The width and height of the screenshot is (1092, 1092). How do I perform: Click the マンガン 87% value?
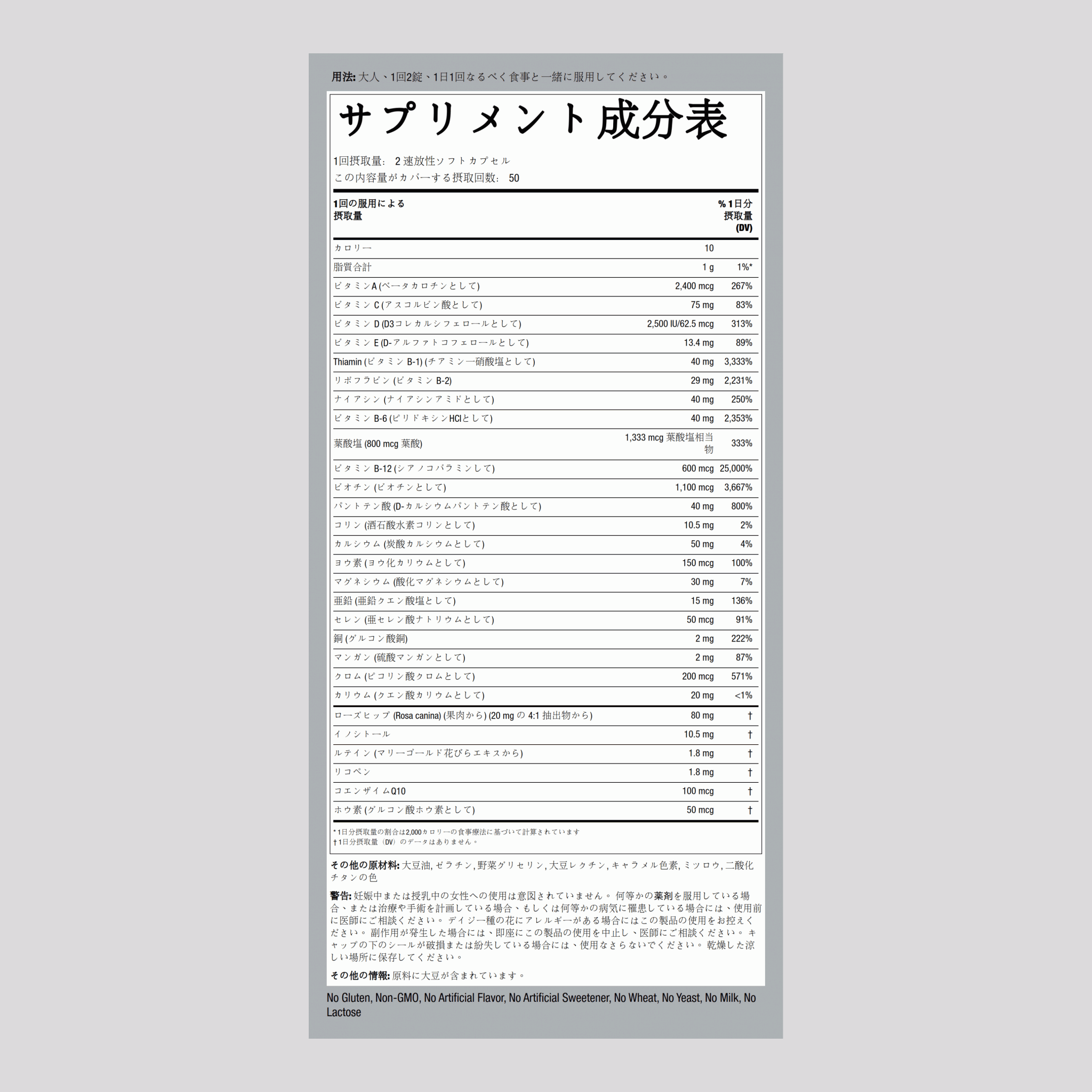click(x=744, y=657)
